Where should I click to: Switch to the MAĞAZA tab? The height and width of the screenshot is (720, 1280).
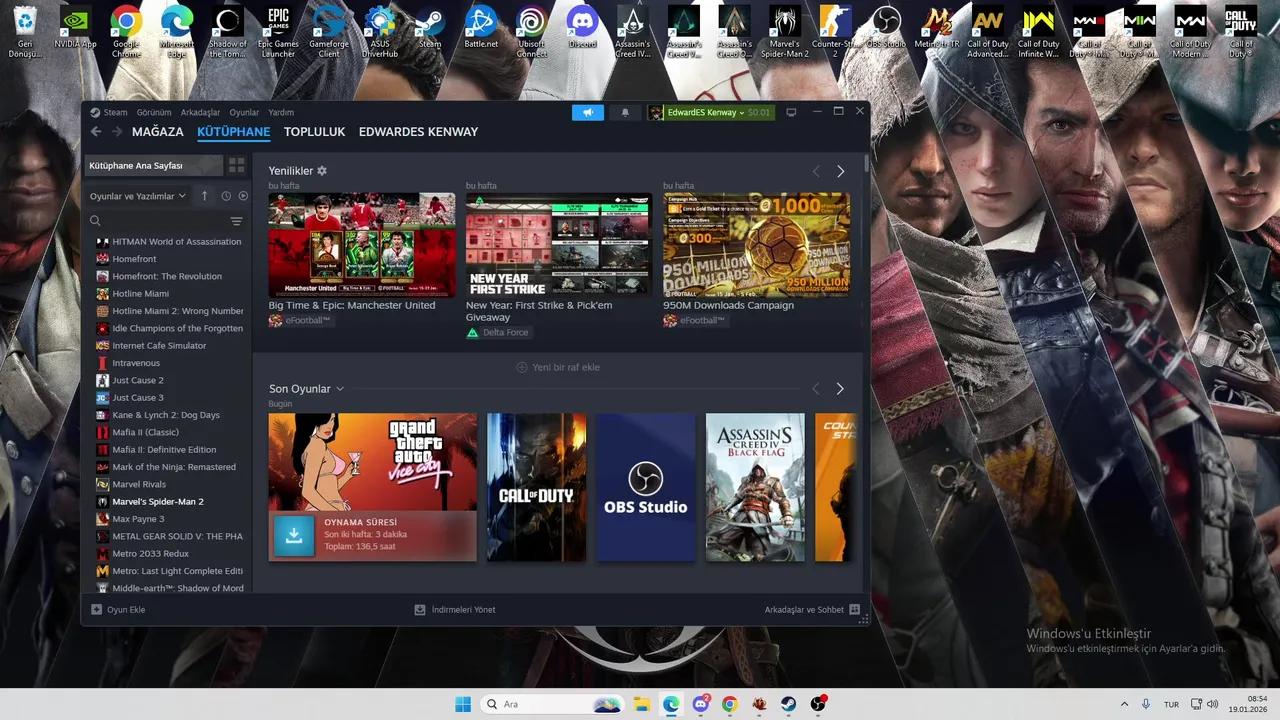(158, 132)
